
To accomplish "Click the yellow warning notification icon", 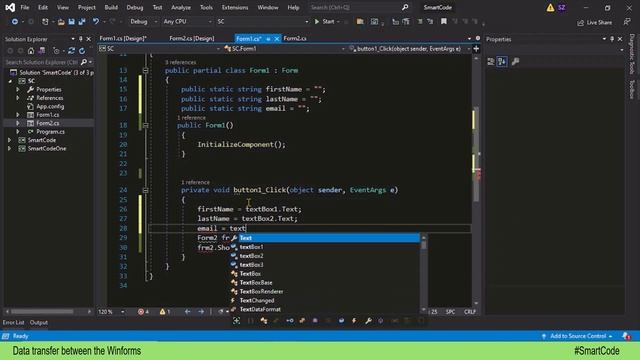I will (x=550, y=7).
